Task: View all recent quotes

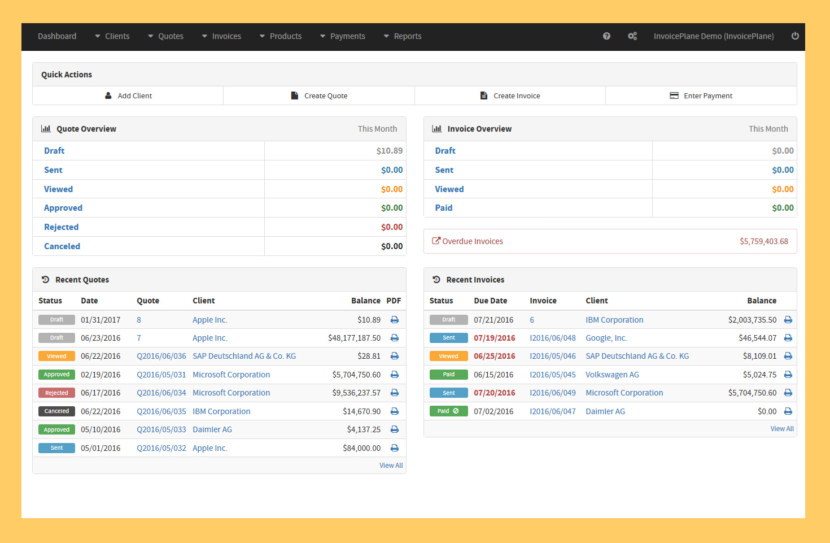Action: coord(391,465)
